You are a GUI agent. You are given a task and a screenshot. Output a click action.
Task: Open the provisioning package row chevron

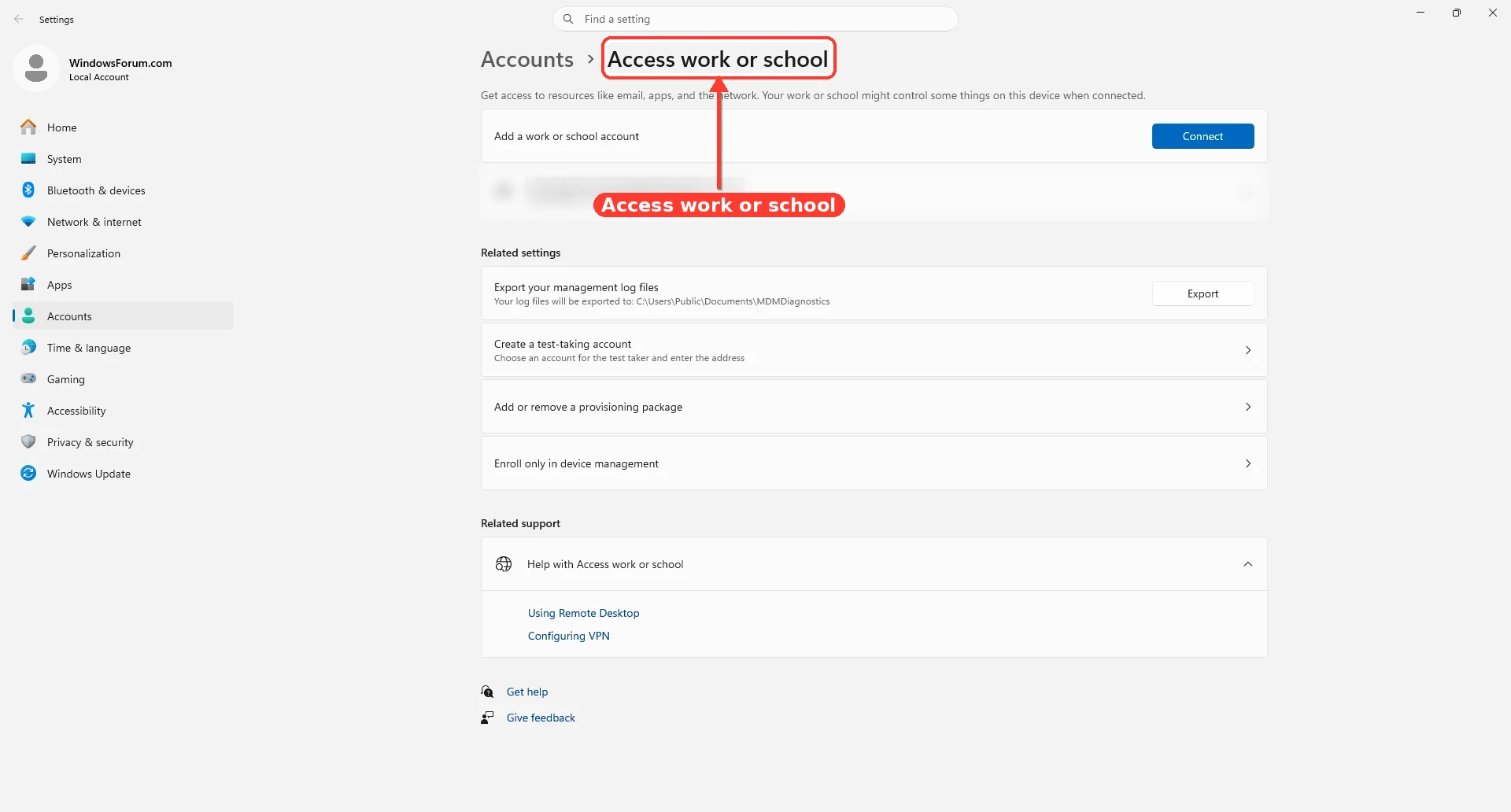pyautogui.click(x=1248, y=407)
